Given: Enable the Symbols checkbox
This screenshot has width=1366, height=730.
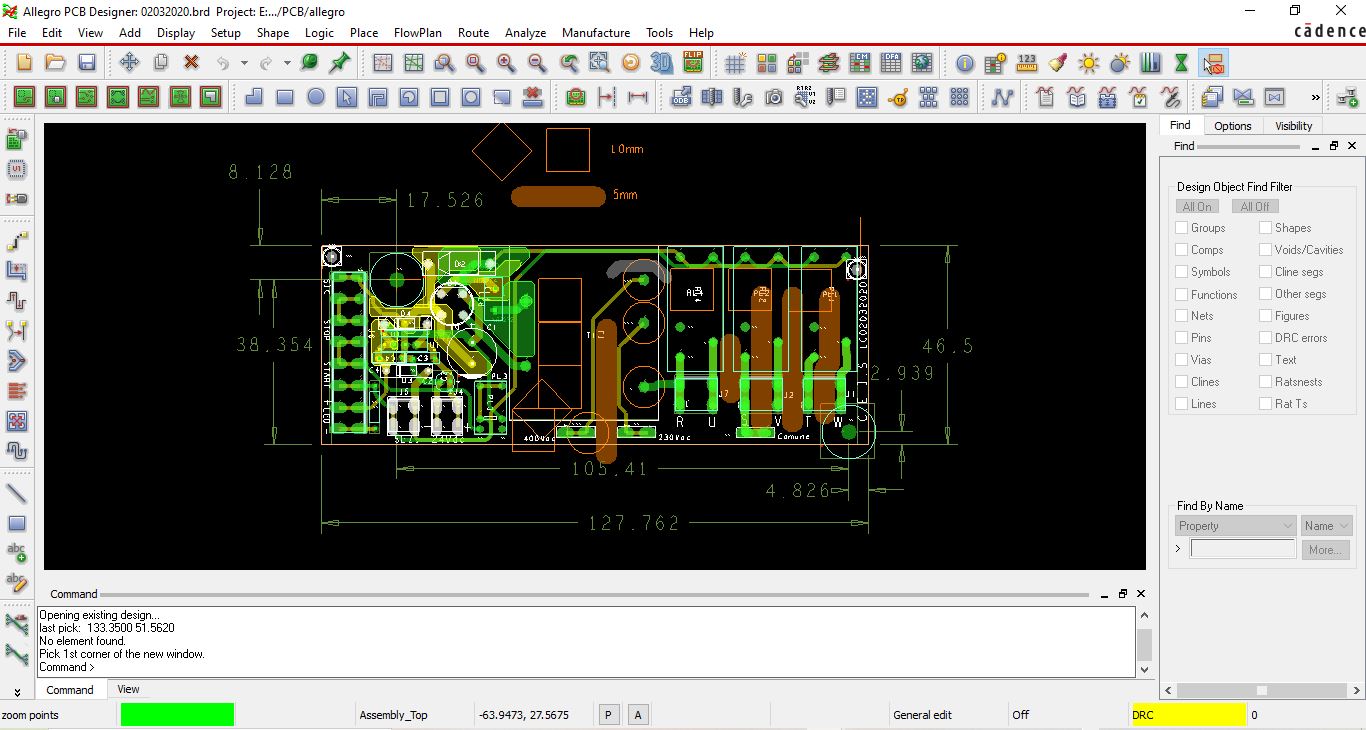Looking at the screenshot, I should click(1182, 272).
